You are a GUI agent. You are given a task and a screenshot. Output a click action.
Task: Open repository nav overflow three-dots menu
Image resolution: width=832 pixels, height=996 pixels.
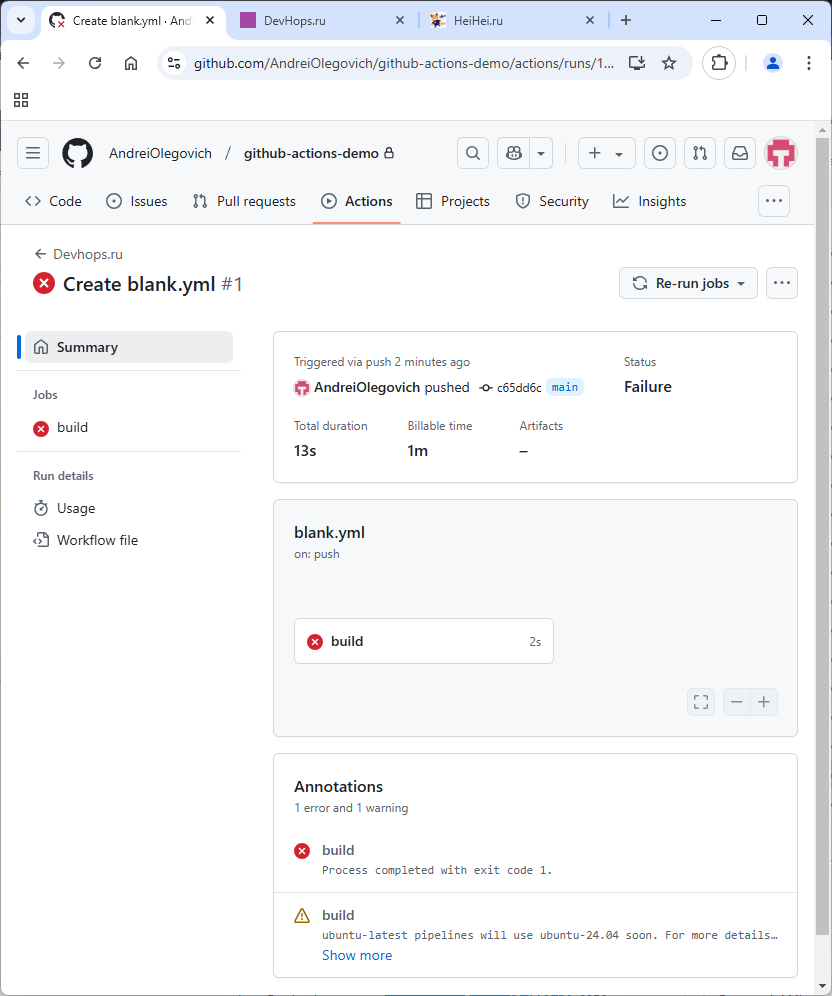(774, 201)
